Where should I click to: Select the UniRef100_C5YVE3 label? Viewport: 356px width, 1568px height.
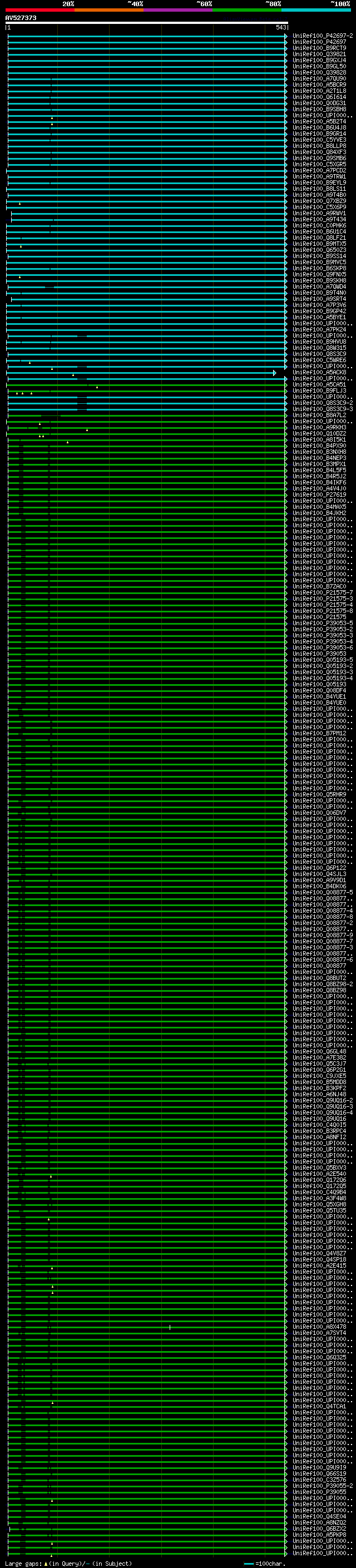click(319, 140)
